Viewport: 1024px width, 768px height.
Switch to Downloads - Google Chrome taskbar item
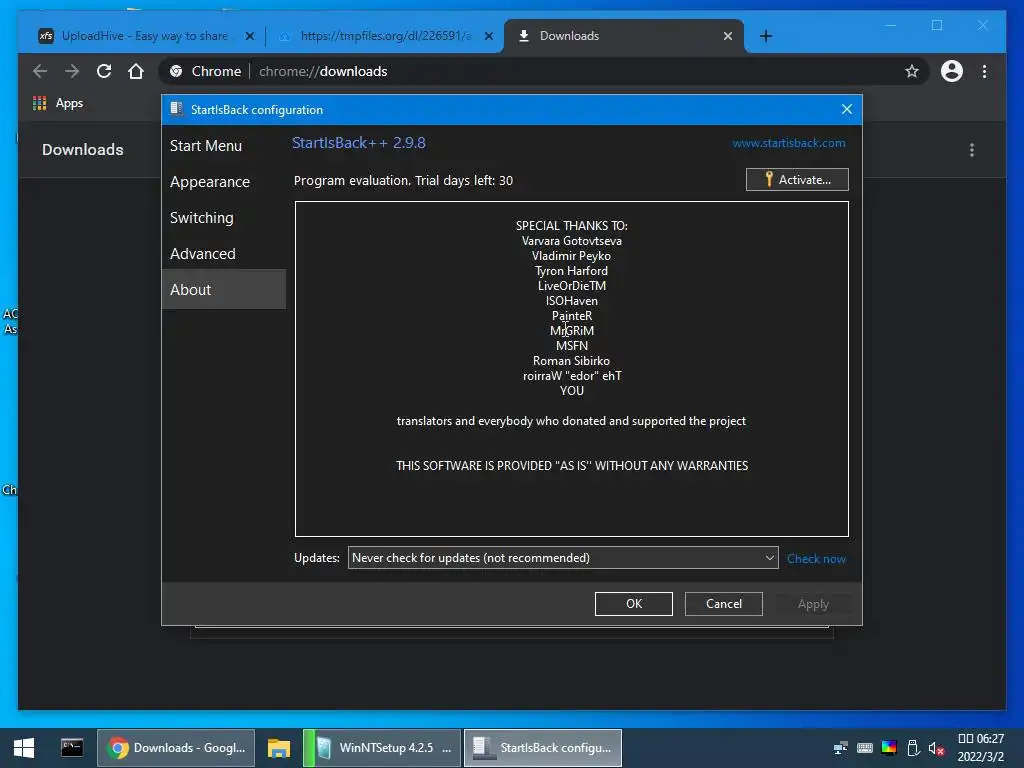[x=176, y=748]
